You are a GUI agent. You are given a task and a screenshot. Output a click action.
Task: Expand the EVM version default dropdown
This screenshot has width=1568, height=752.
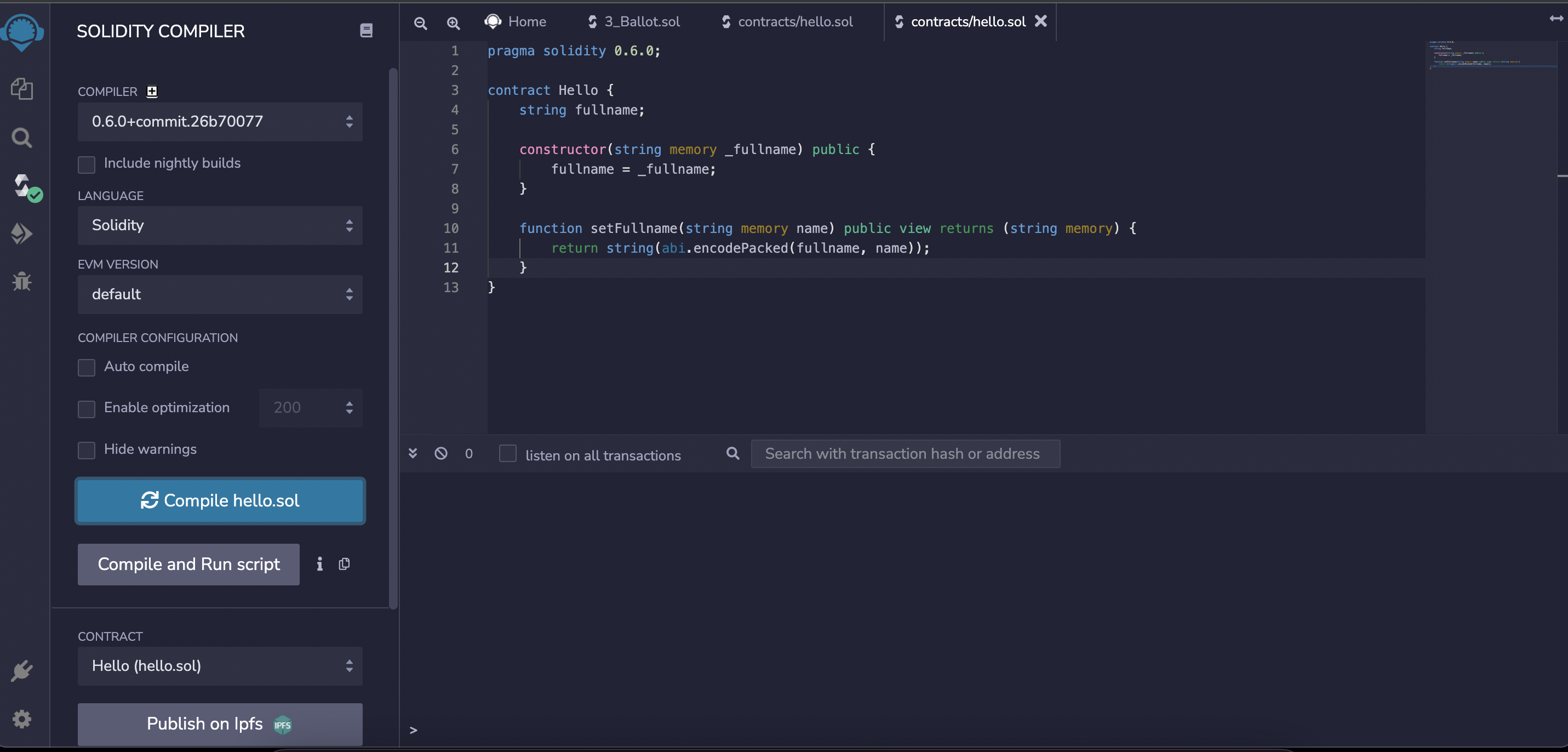click(220, 295)
